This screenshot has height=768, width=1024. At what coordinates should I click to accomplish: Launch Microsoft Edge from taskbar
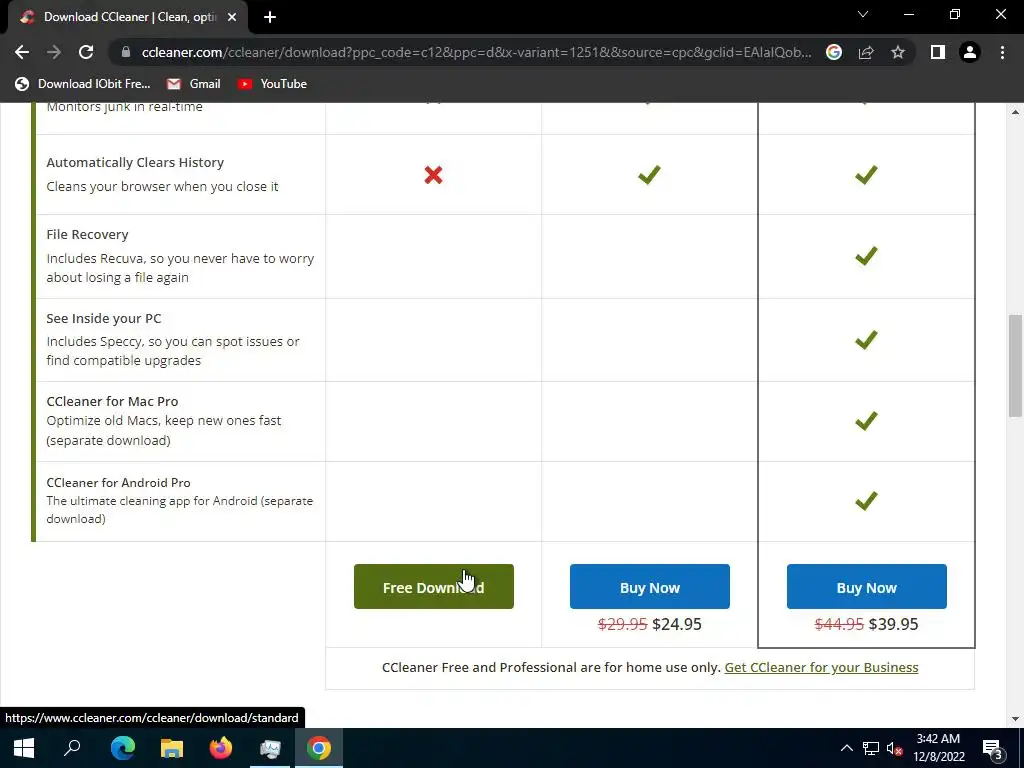click(x=123, y=748)
